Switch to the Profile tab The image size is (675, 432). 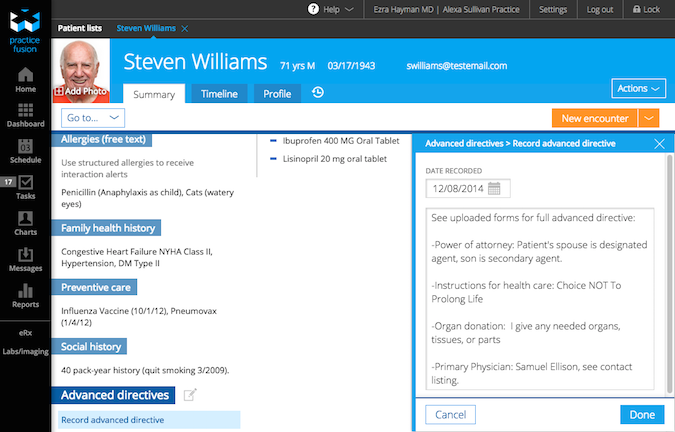pyautogui.click(x=277, y=94)
